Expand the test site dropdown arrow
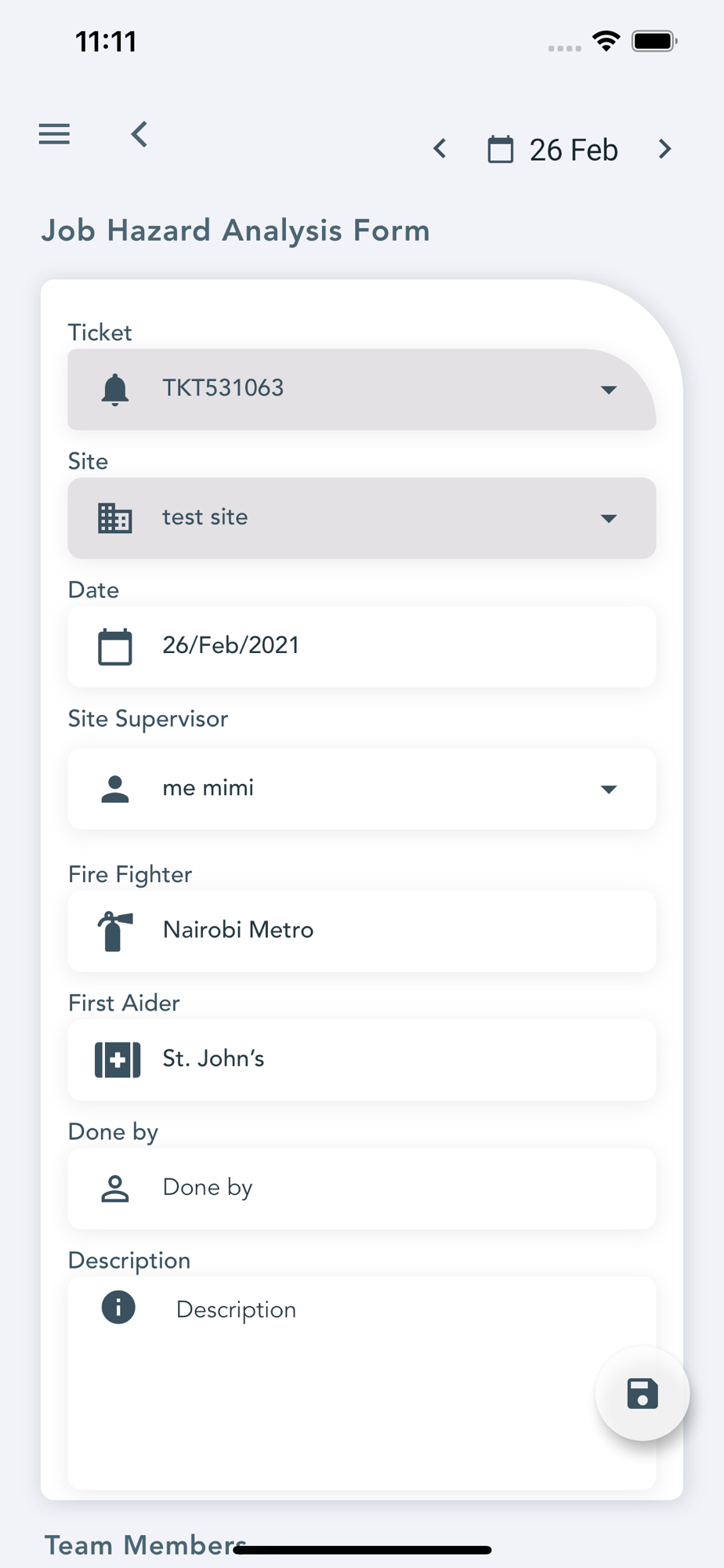 pyautogui.click(x=609, y=518)
